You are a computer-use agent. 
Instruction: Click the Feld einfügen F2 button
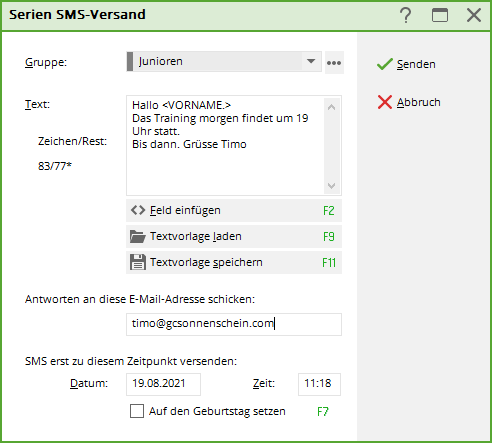234,210
